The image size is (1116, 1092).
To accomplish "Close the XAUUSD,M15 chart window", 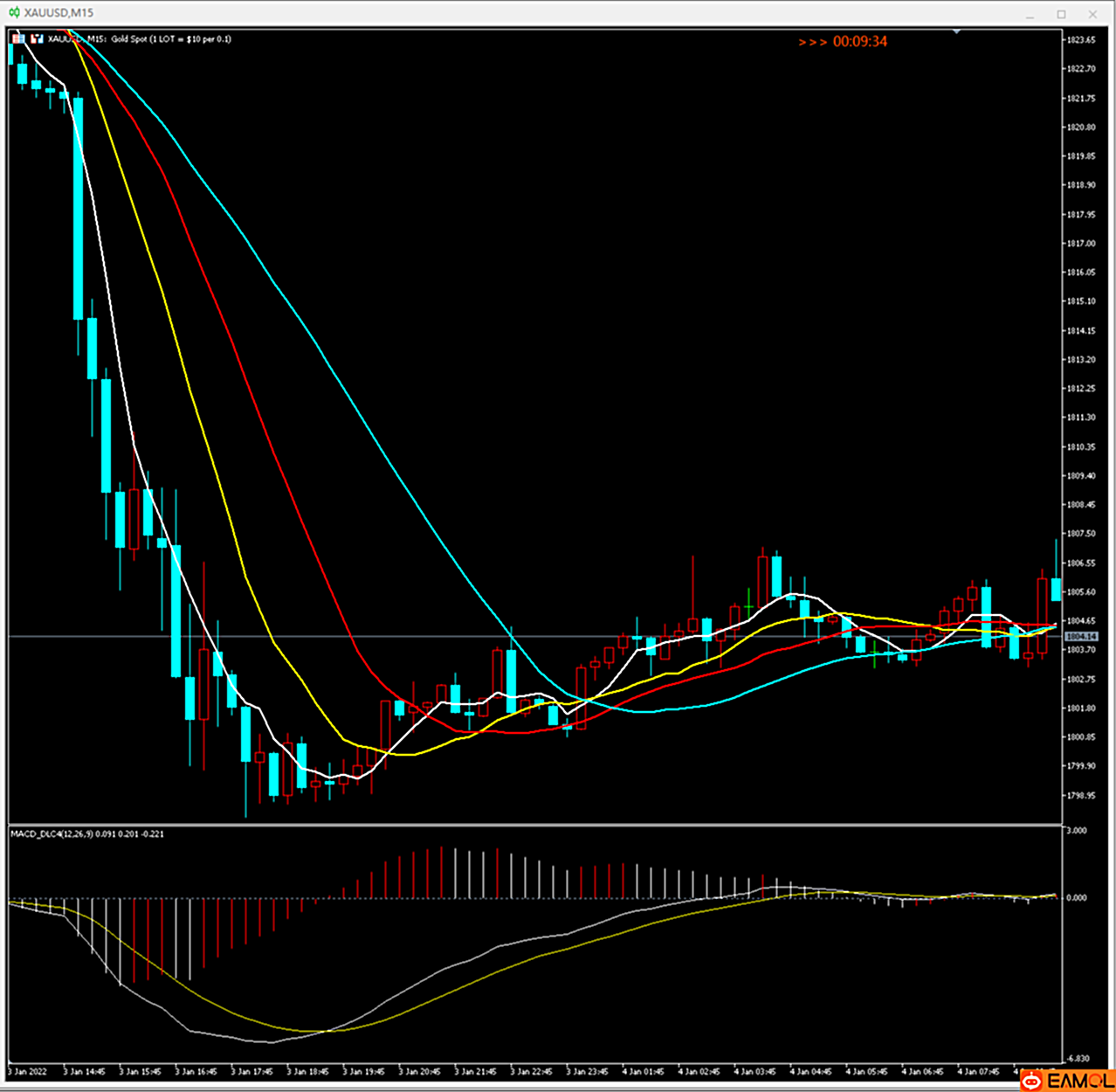I will pyautogui.click(x=1093, y=14).
